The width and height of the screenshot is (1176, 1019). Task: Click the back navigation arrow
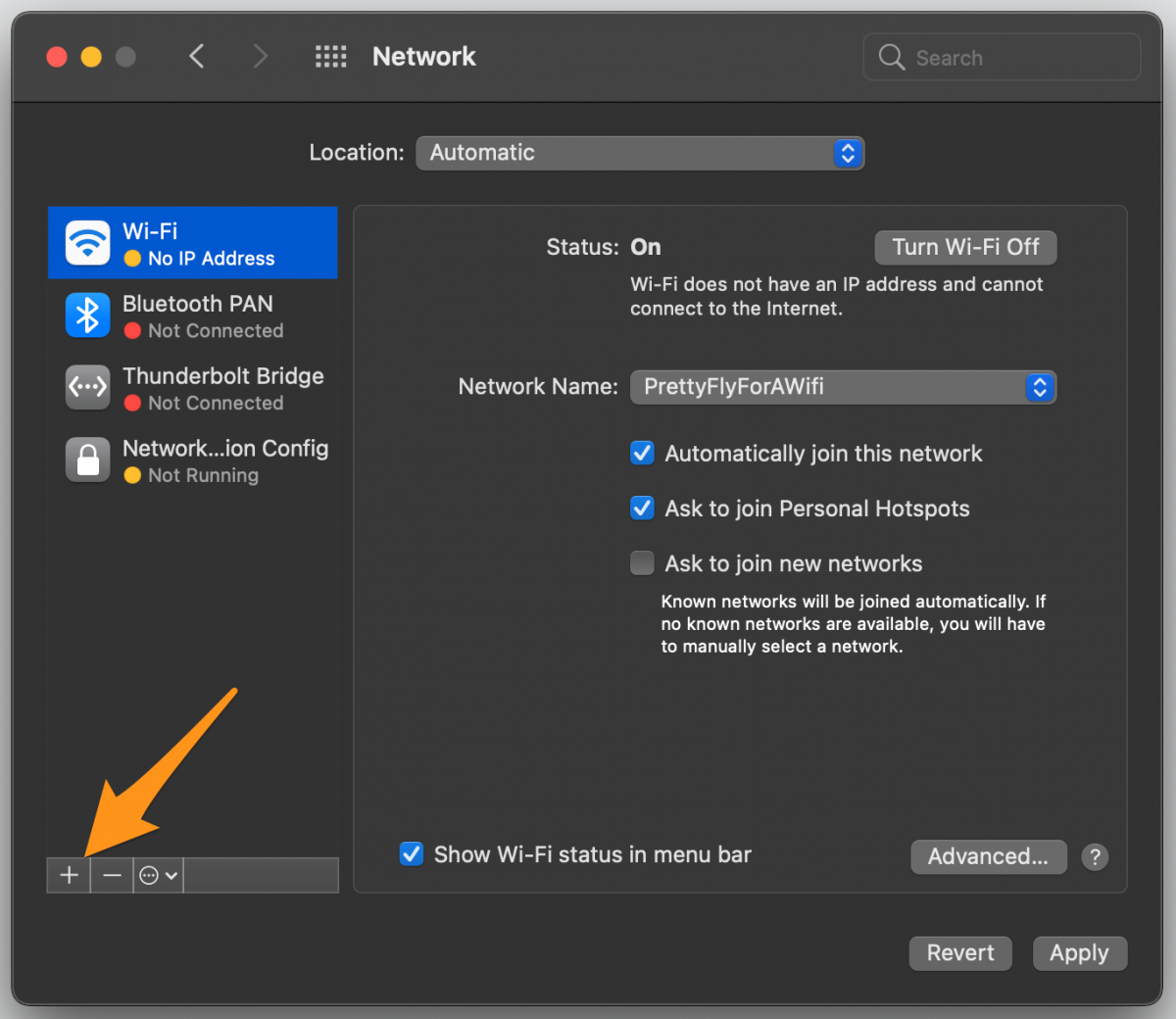click(196, 56)
